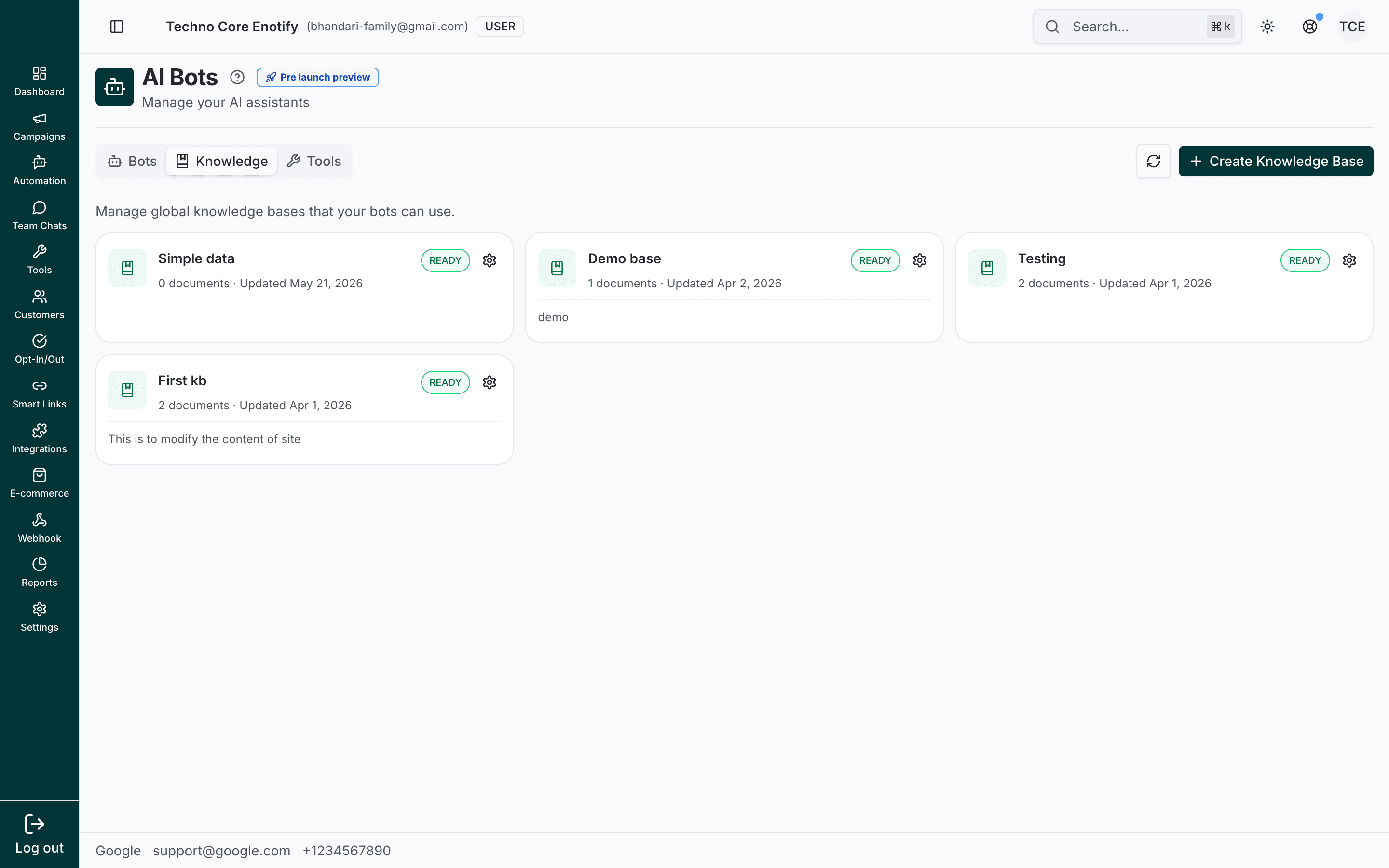Open Smart Links section
1389x868 pixels.
click(x=39, y=394)
